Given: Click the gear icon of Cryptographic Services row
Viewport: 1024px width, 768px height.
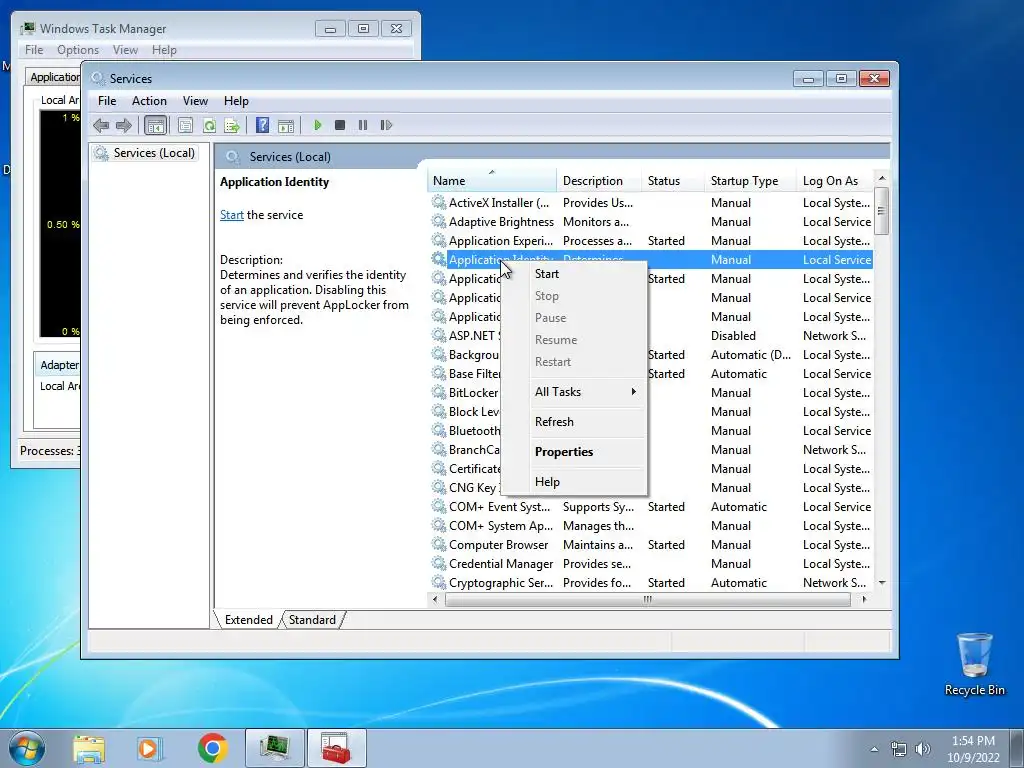Looking at the screenshot, I should pyautogui.click(x=439, y=583).
